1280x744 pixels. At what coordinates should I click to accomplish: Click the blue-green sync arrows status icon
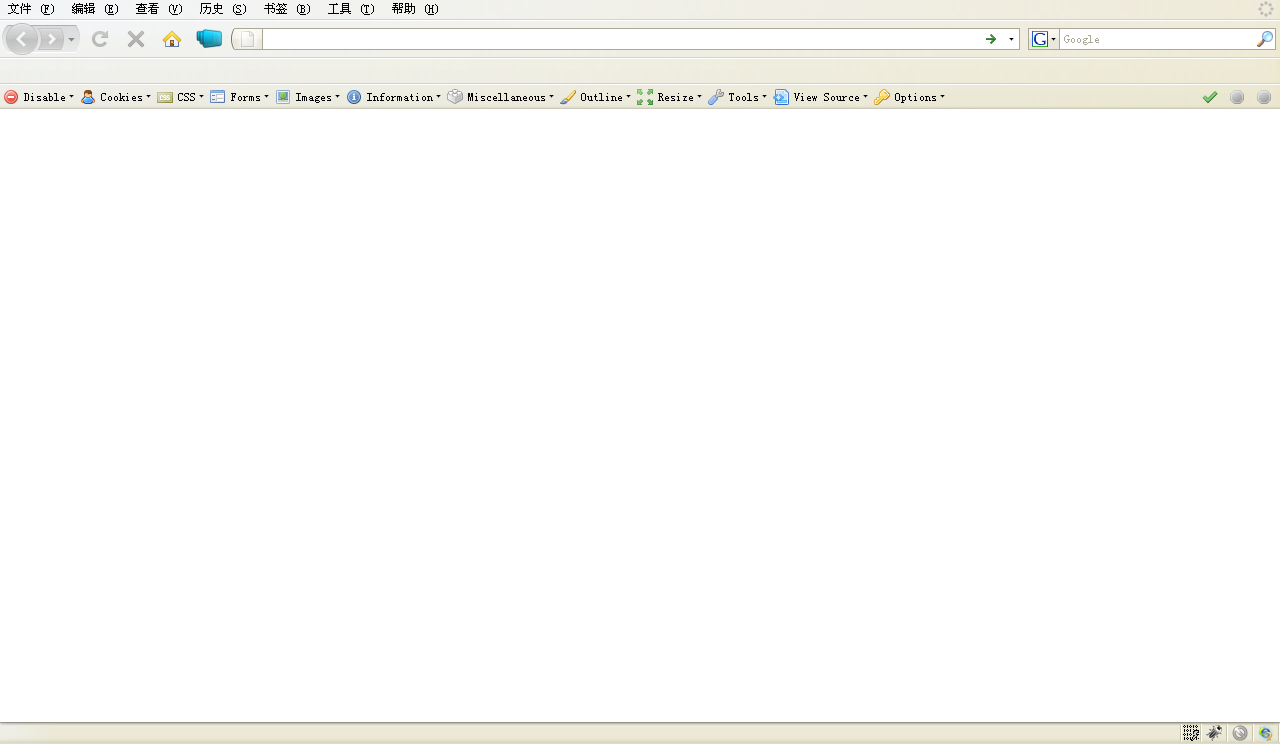click(1265, 733)
